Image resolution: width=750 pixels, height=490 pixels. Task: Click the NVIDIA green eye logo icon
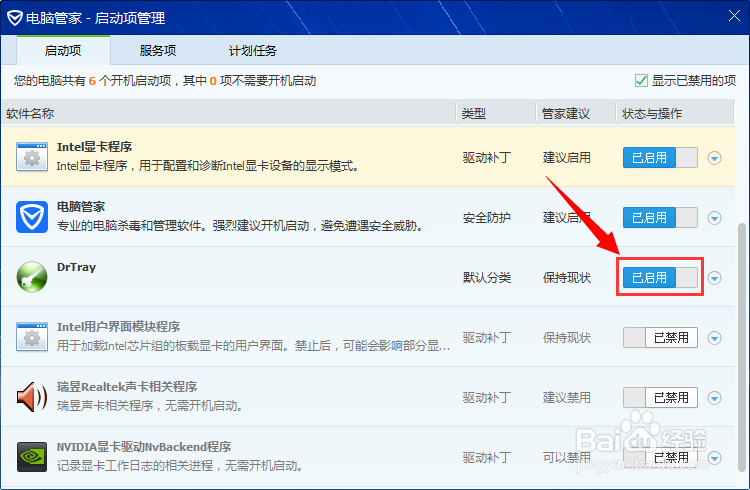point(32,457)
